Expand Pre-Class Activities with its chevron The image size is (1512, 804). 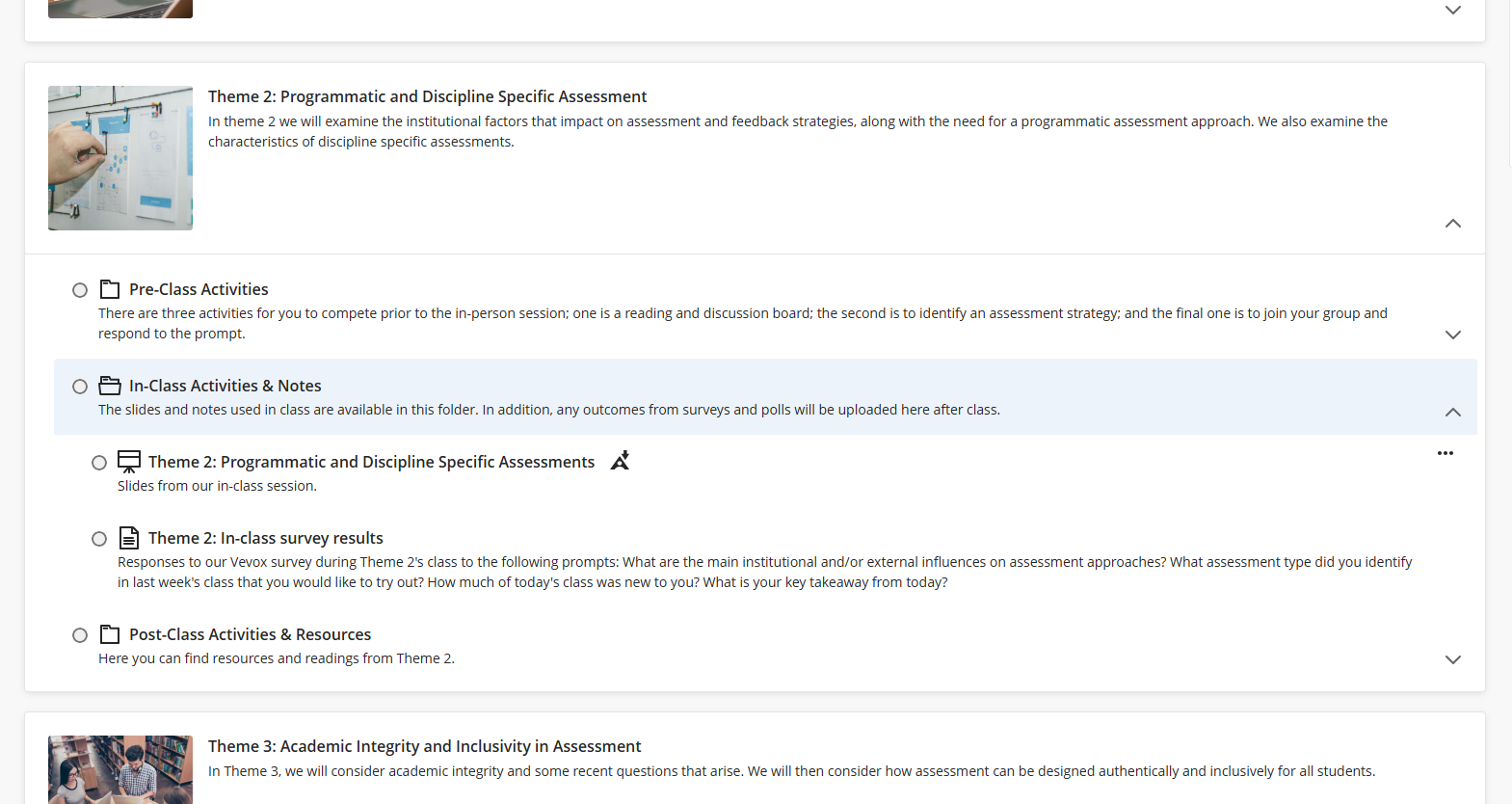coord(1453,335)
